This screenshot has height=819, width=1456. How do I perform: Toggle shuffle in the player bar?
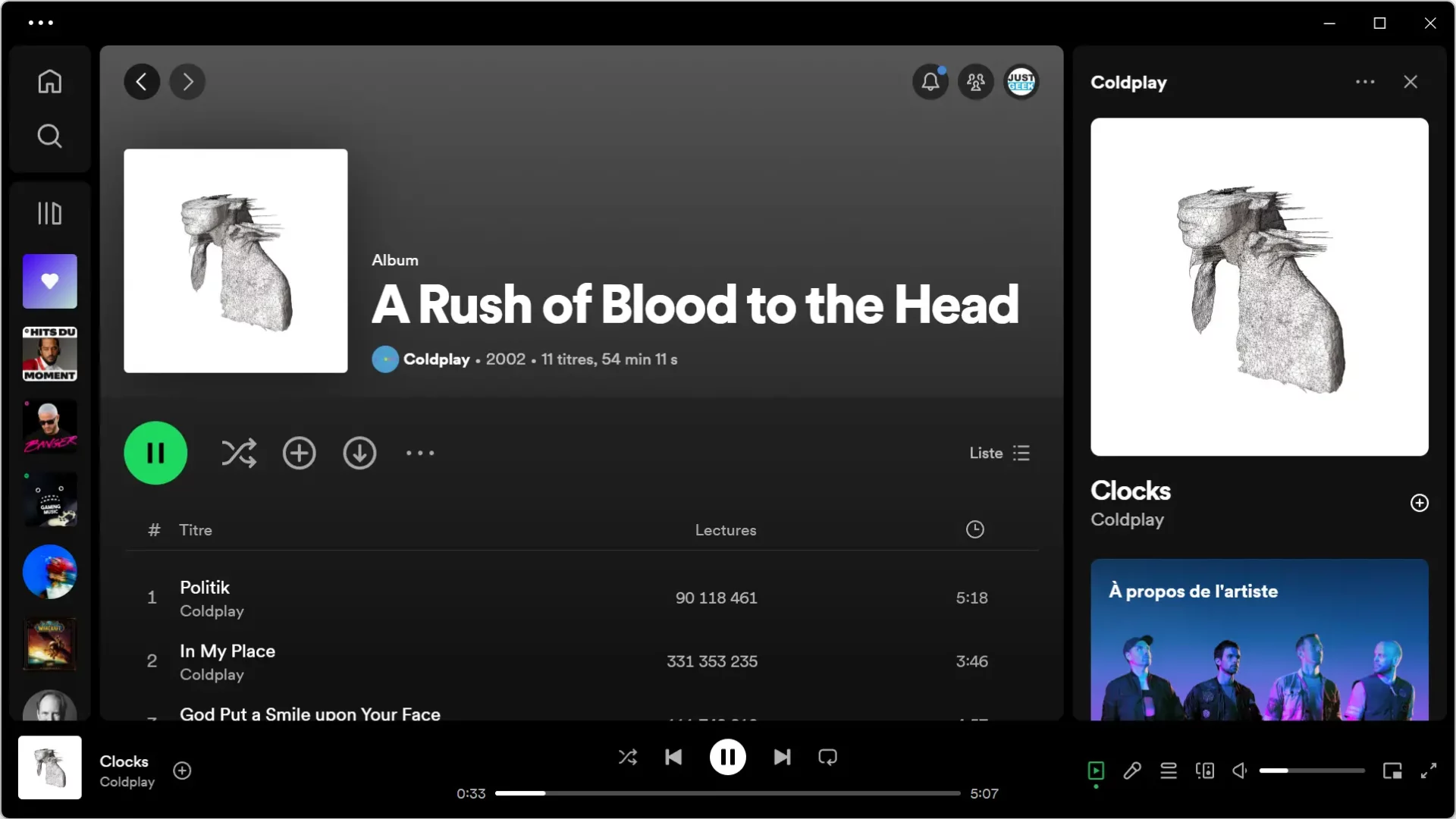628,757
